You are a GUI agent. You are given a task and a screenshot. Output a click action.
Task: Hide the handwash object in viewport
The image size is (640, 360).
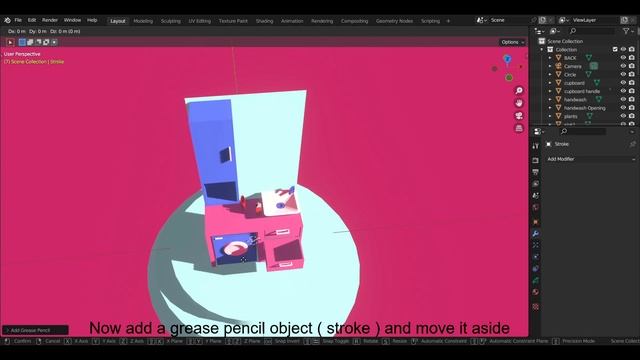click(623, 100)
